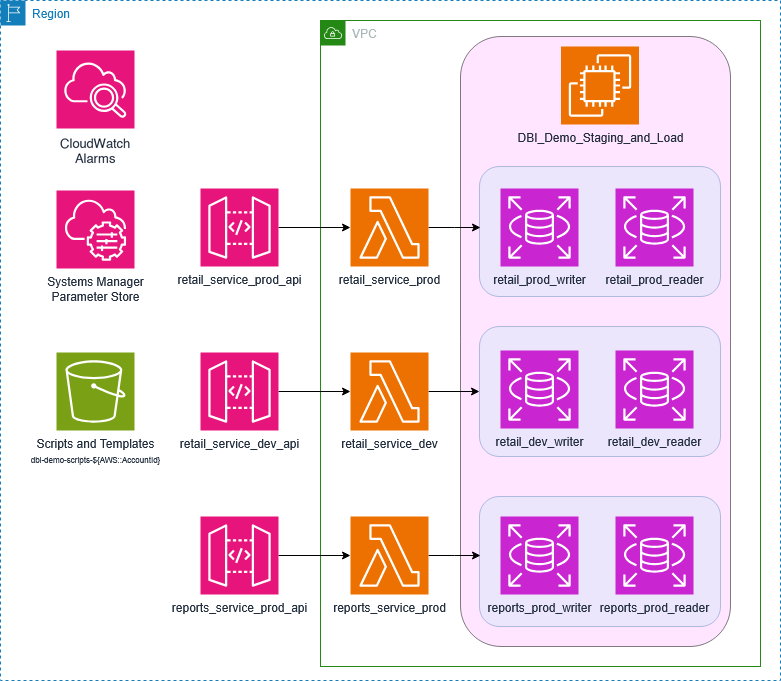The image size is (781, 681).
Task: Click the retail_service_prod label text
Action: tap(390, 280)
